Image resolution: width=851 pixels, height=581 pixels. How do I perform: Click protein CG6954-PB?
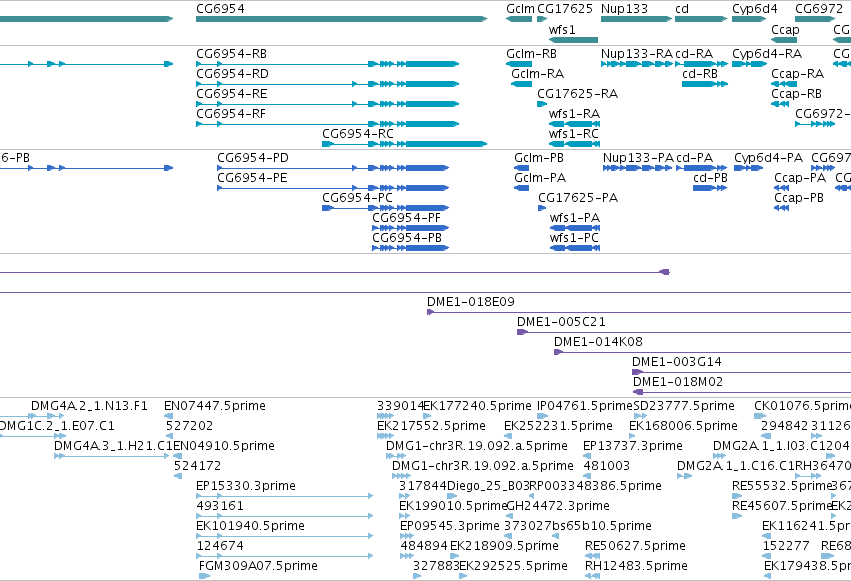point(410,248)
